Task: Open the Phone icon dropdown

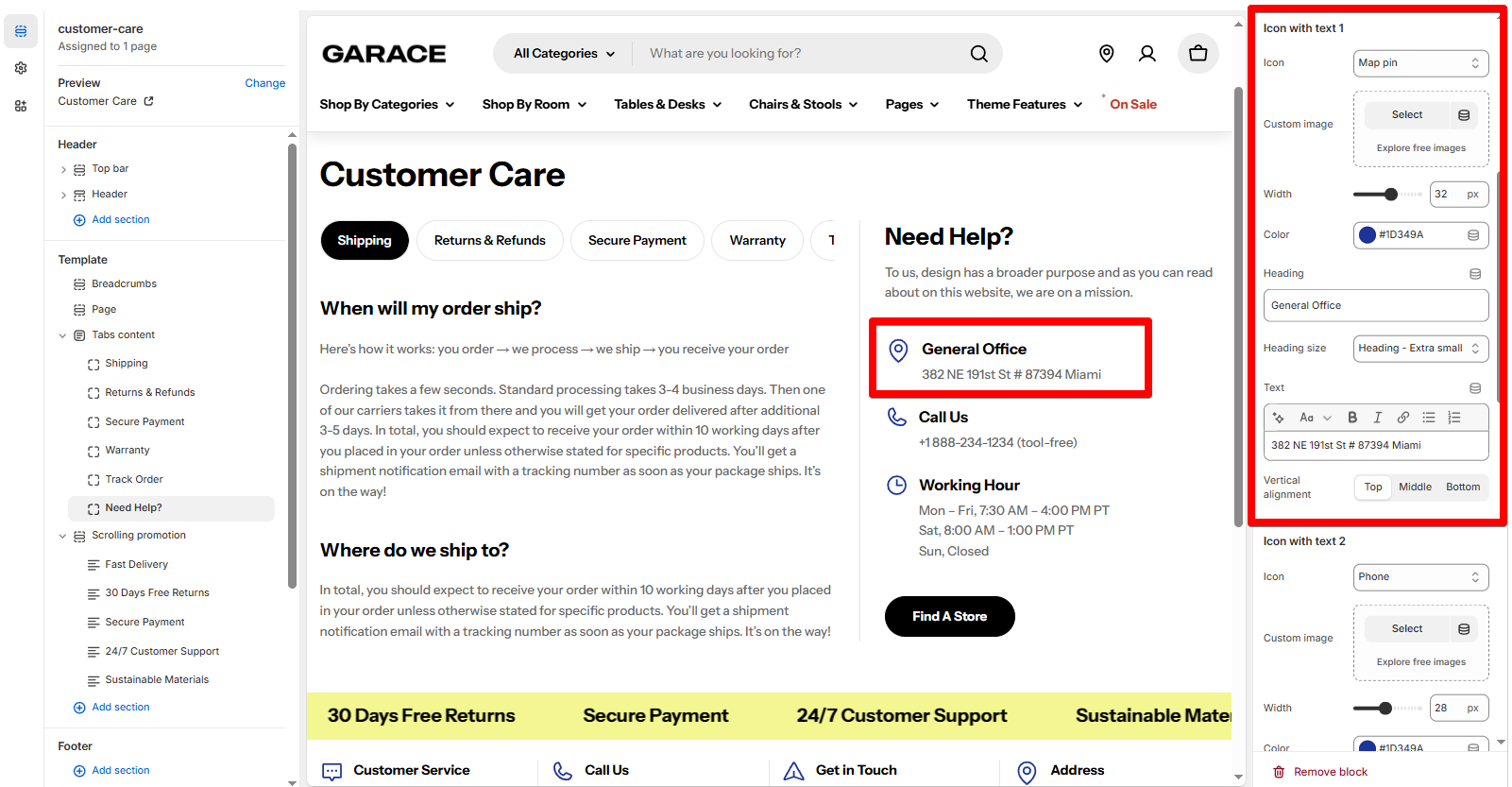Action: coord(1420,577)
